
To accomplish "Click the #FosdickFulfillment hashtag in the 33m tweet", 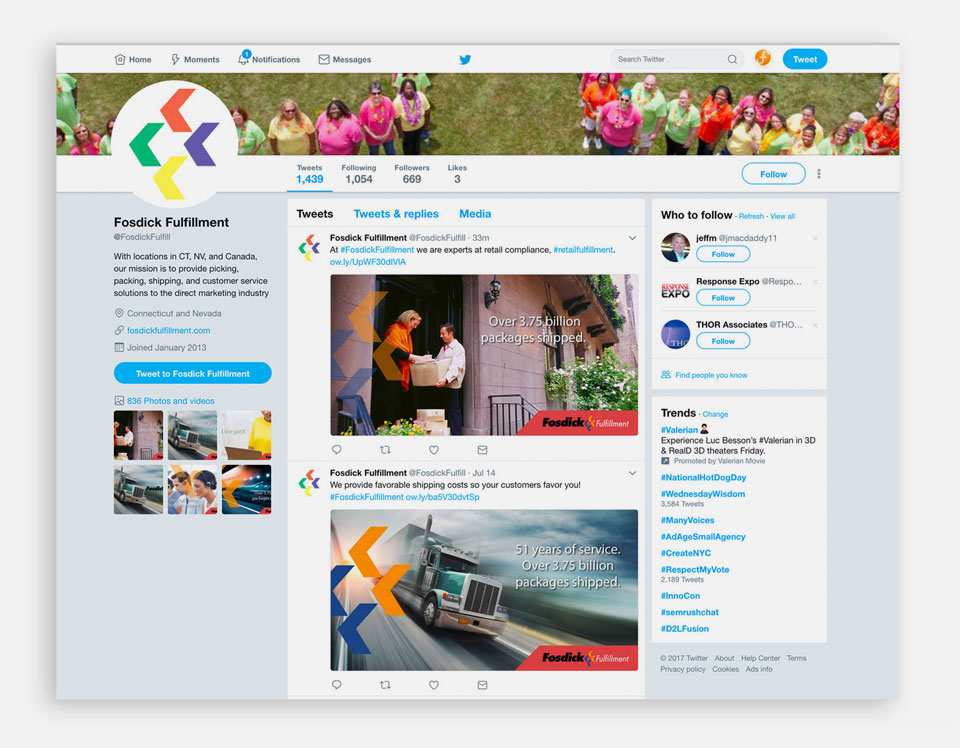I will coord(377,250).
